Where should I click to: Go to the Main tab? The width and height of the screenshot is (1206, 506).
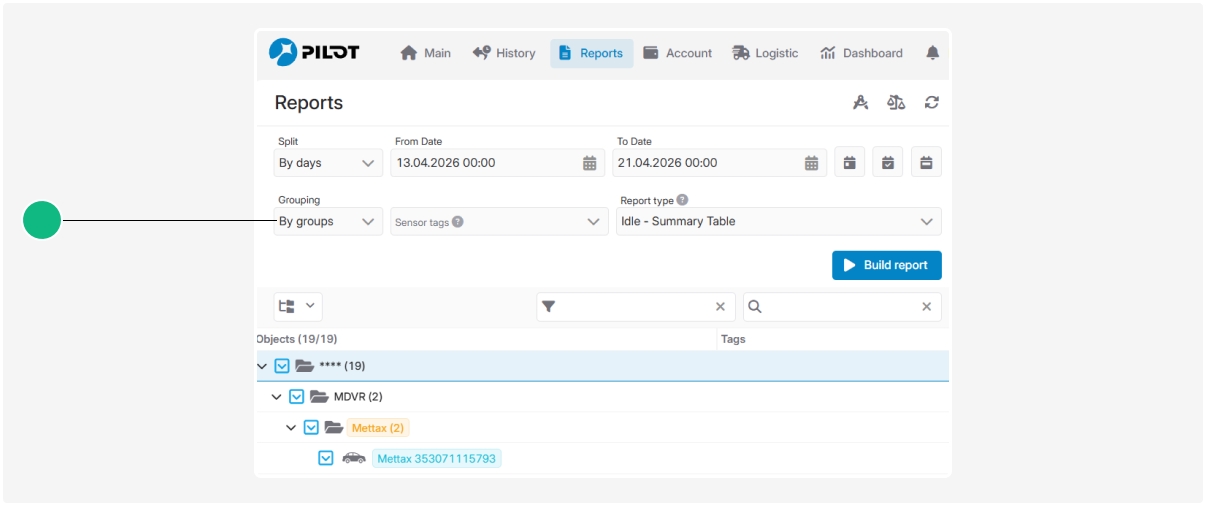point(425,53)
